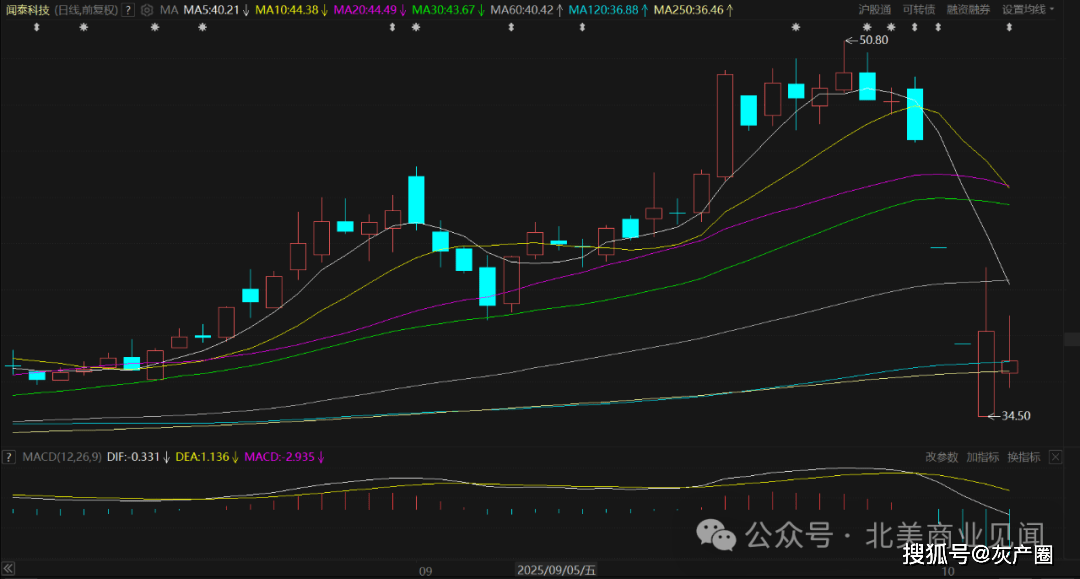
Task: Switch to the 沪股通 tab
Action: 875,10
